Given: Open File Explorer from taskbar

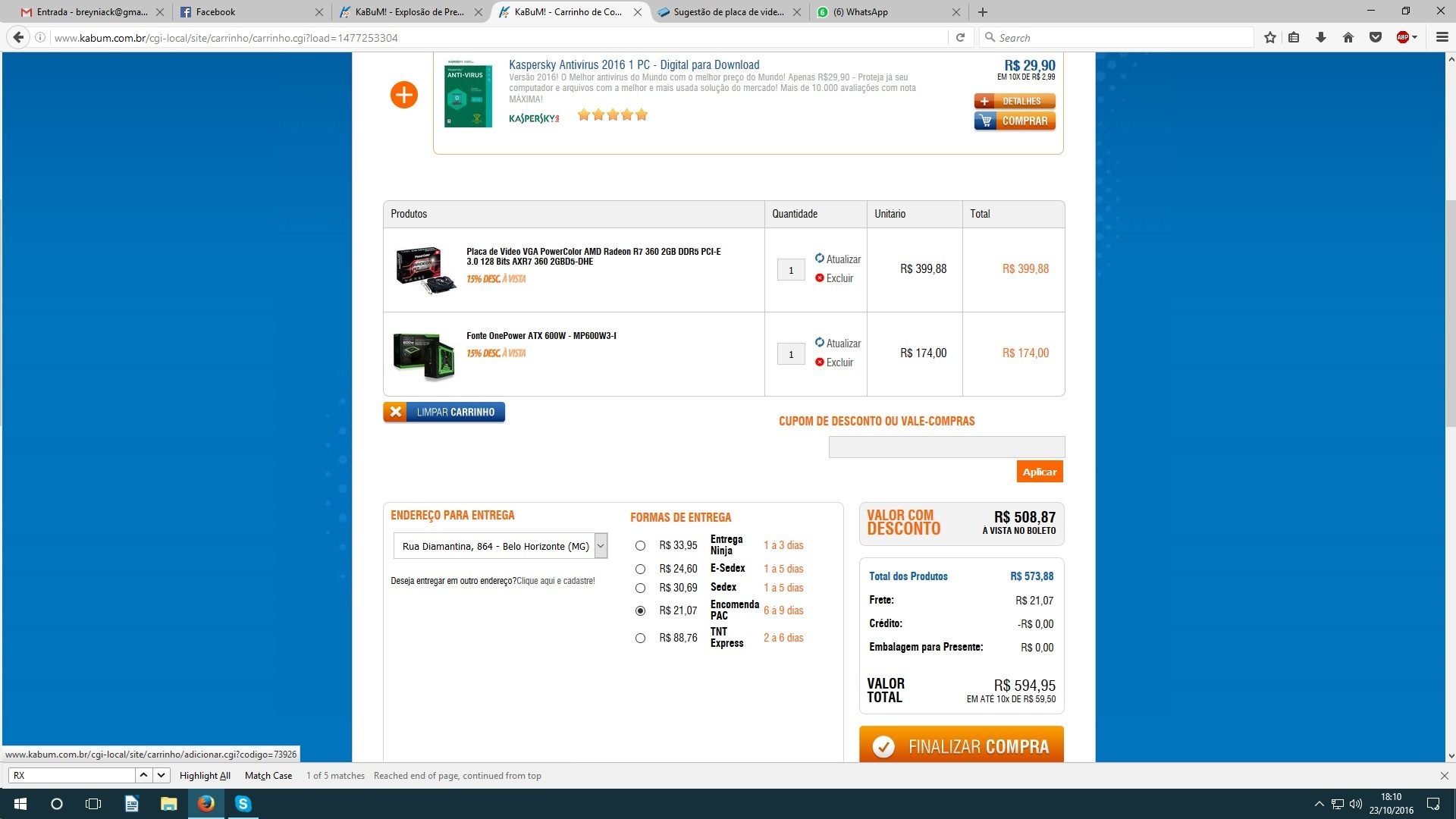Looking at the screenshot, I should [x=168, y=804].
